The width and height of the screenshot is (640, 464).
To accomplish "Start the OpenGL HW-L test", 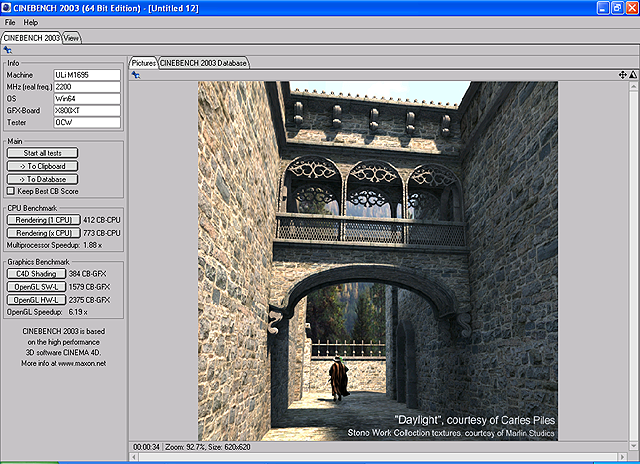I will click(x=36, y=300).
